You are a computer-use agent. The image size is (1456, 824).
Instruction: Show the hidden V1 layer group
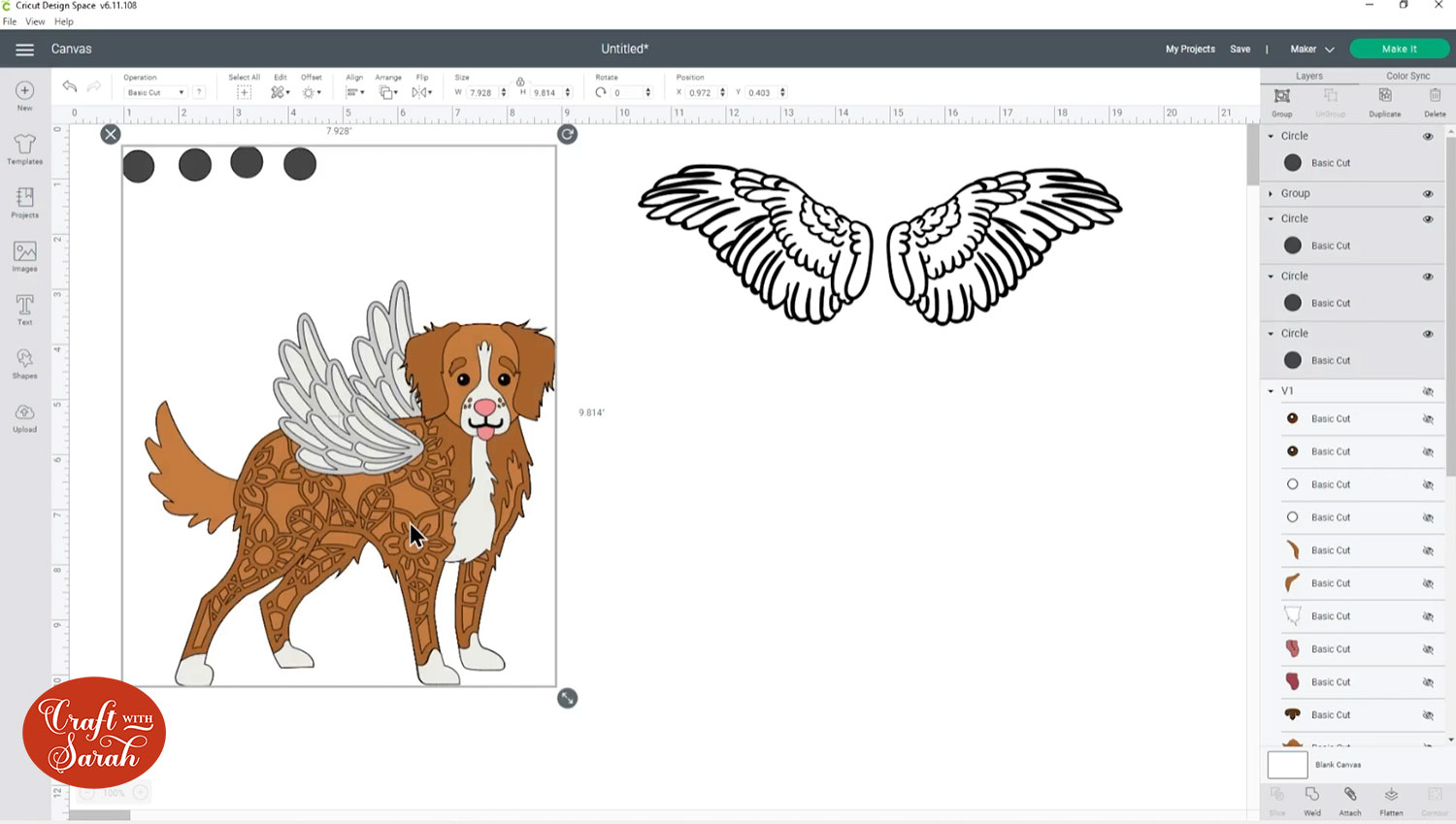(x=1428, y=391)
